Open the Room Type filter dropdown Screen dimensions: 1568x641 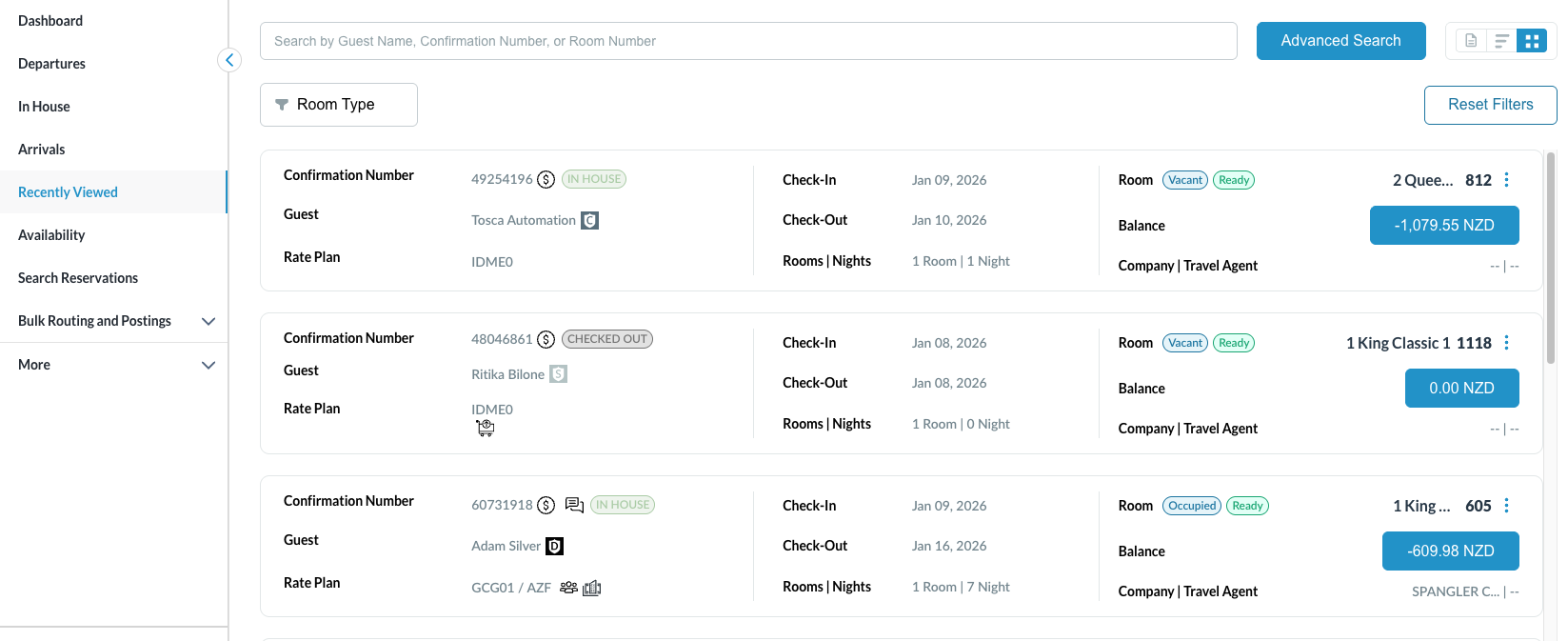(339, 105)
